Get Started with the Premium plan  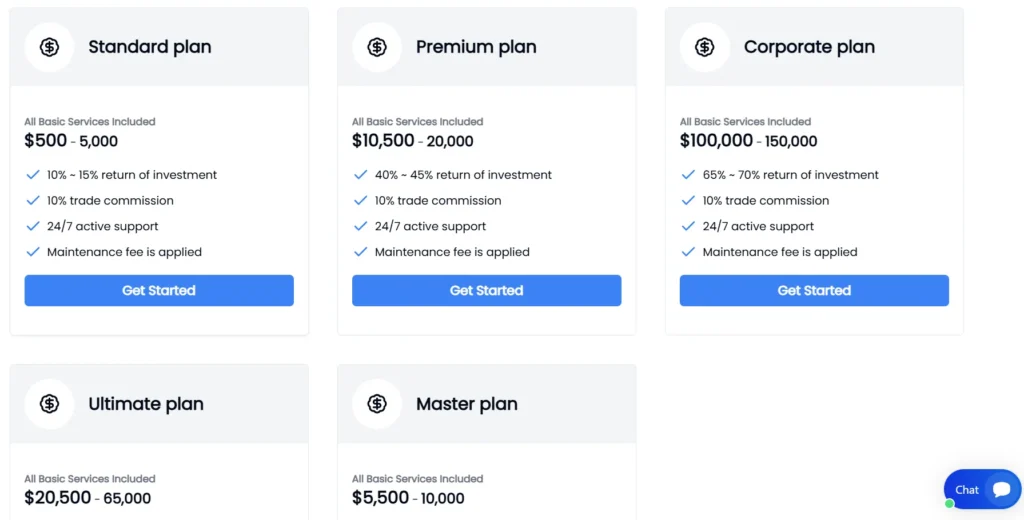click(487, 290)
